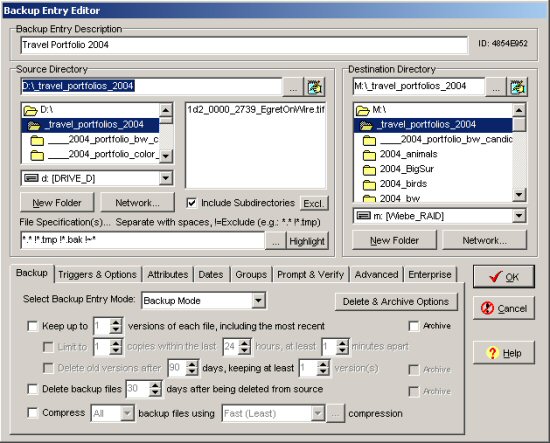Enable the Compress backup files checkbox
The width and height of the screenshot is (550, 443).
point(33,412)
